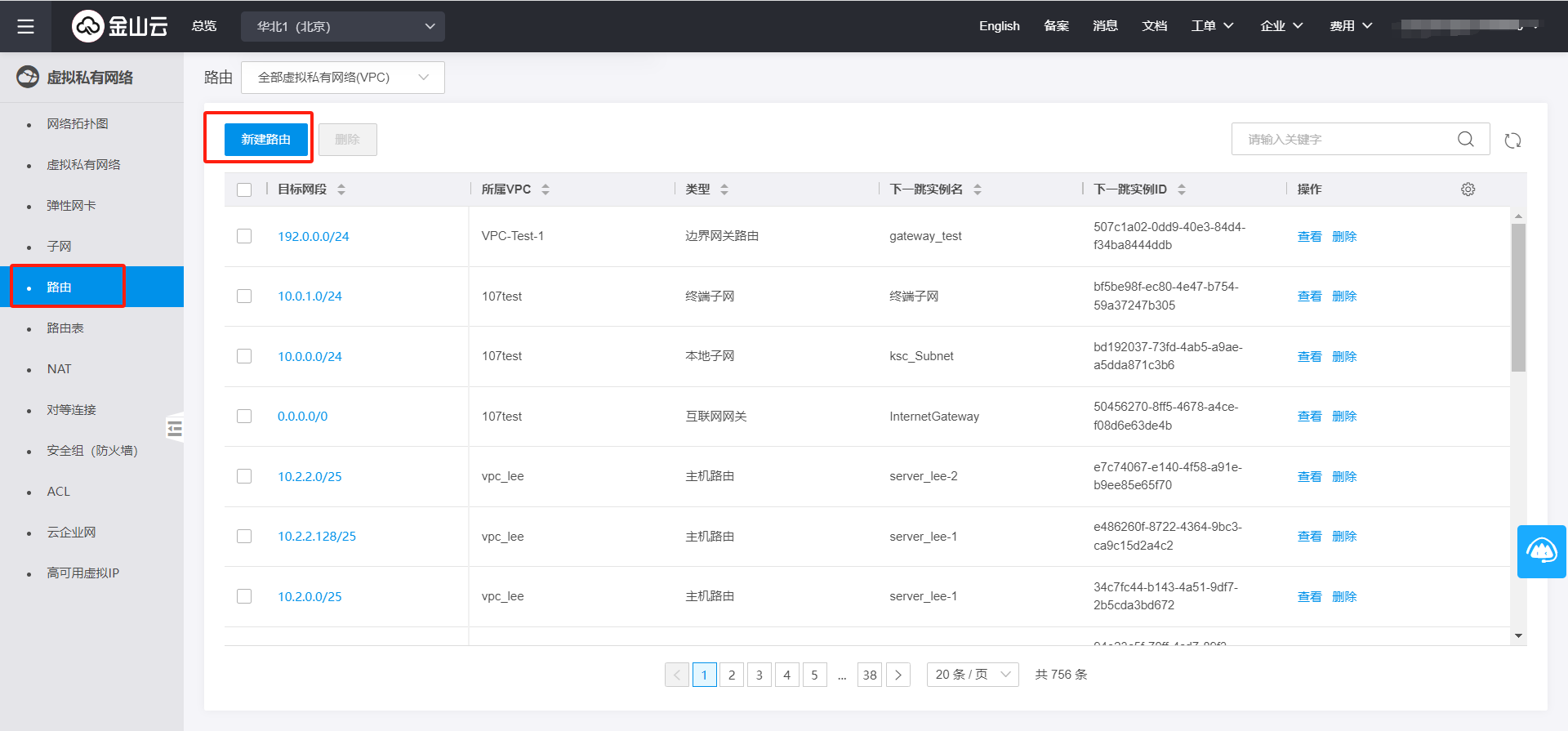Navigate to 安全组 (防火墙) section

91,451
